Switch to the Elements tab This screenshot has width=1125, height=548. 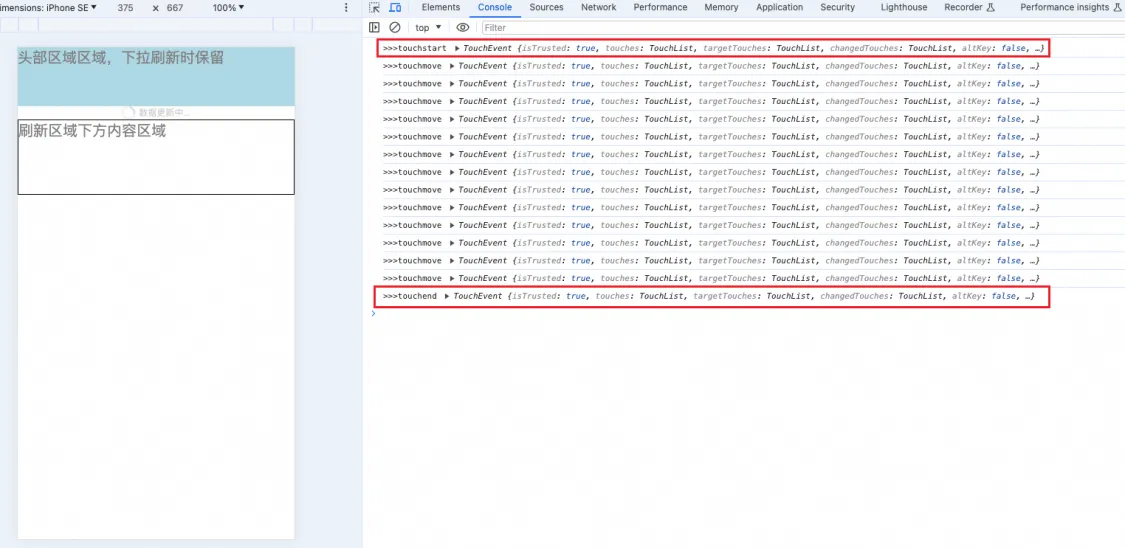(x=440, y=7)
